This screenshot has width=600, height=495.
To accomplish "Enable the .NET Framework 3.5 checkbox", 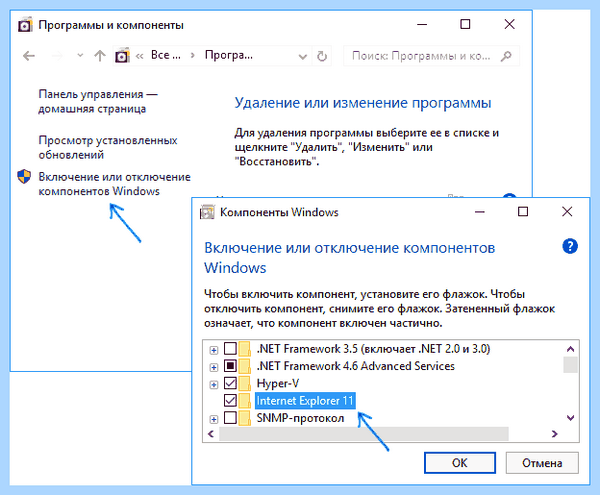I will pos(230,348).
